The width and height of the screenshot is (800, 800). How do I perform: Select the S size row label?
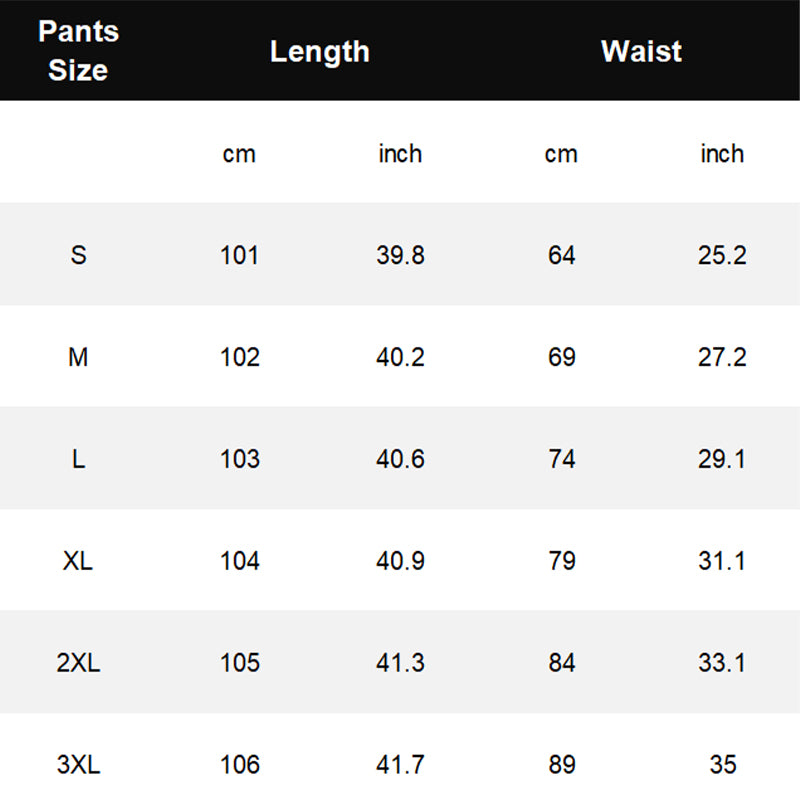click(x=78, y=255)
